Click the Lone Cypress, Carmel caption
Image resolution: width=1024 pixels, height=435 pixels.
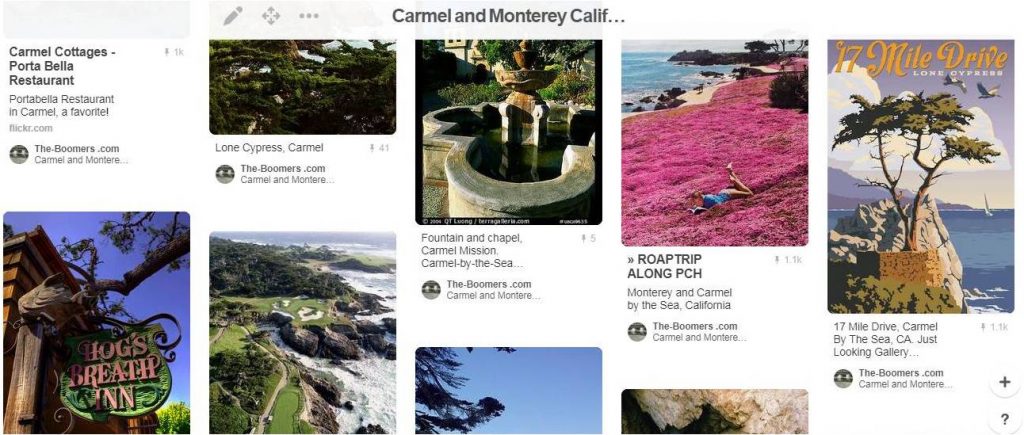tap(269, 148)
